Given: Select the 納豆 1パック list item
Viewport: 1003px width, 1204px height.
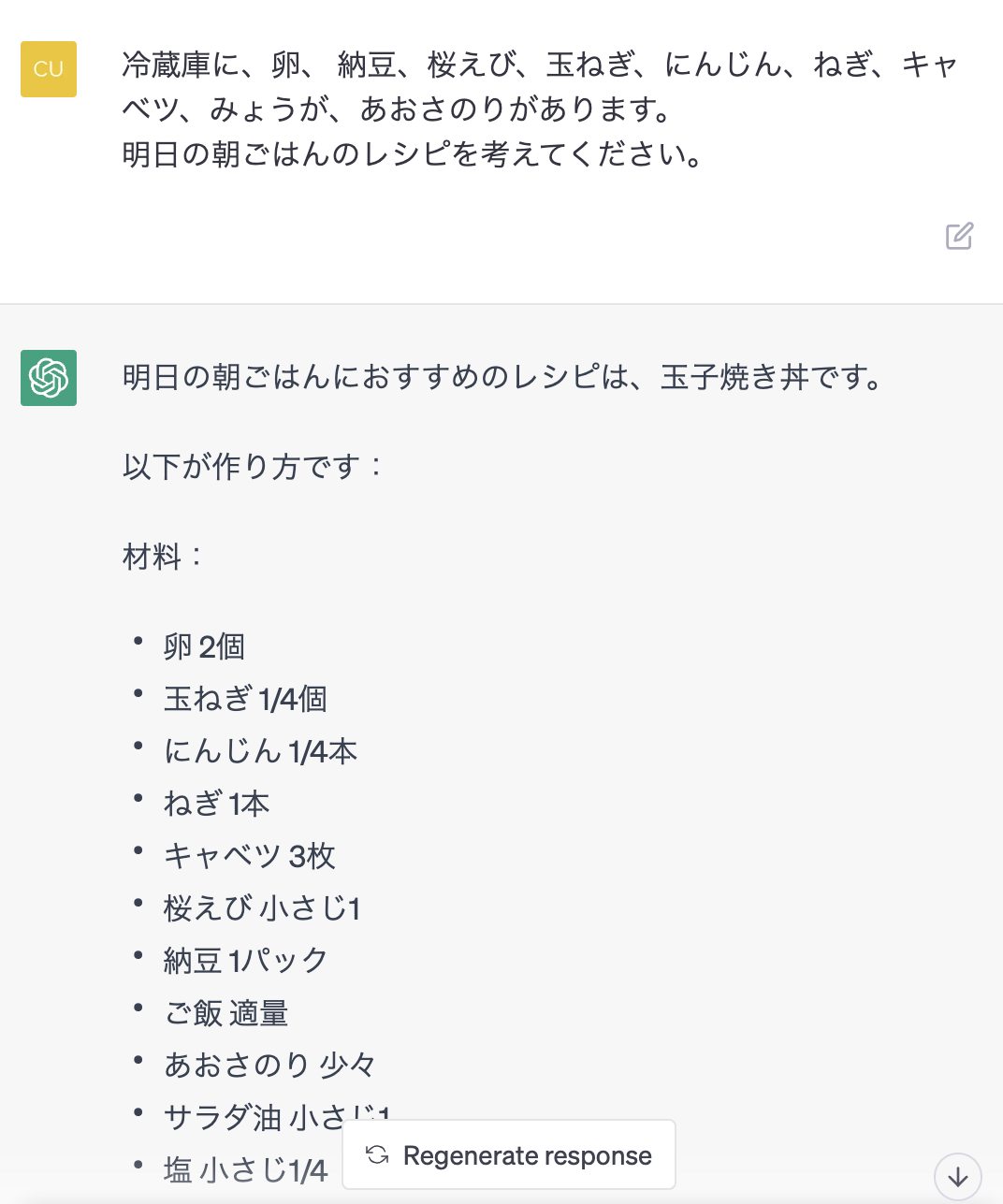Looking at the screenshot, I should 245,961.
